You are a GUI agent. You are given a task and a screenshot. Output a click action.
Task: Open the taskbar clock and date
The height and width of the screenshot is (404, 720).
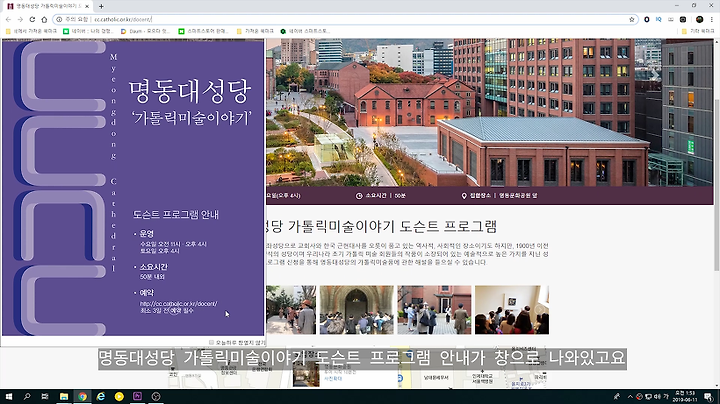click(x=685, y=397)
